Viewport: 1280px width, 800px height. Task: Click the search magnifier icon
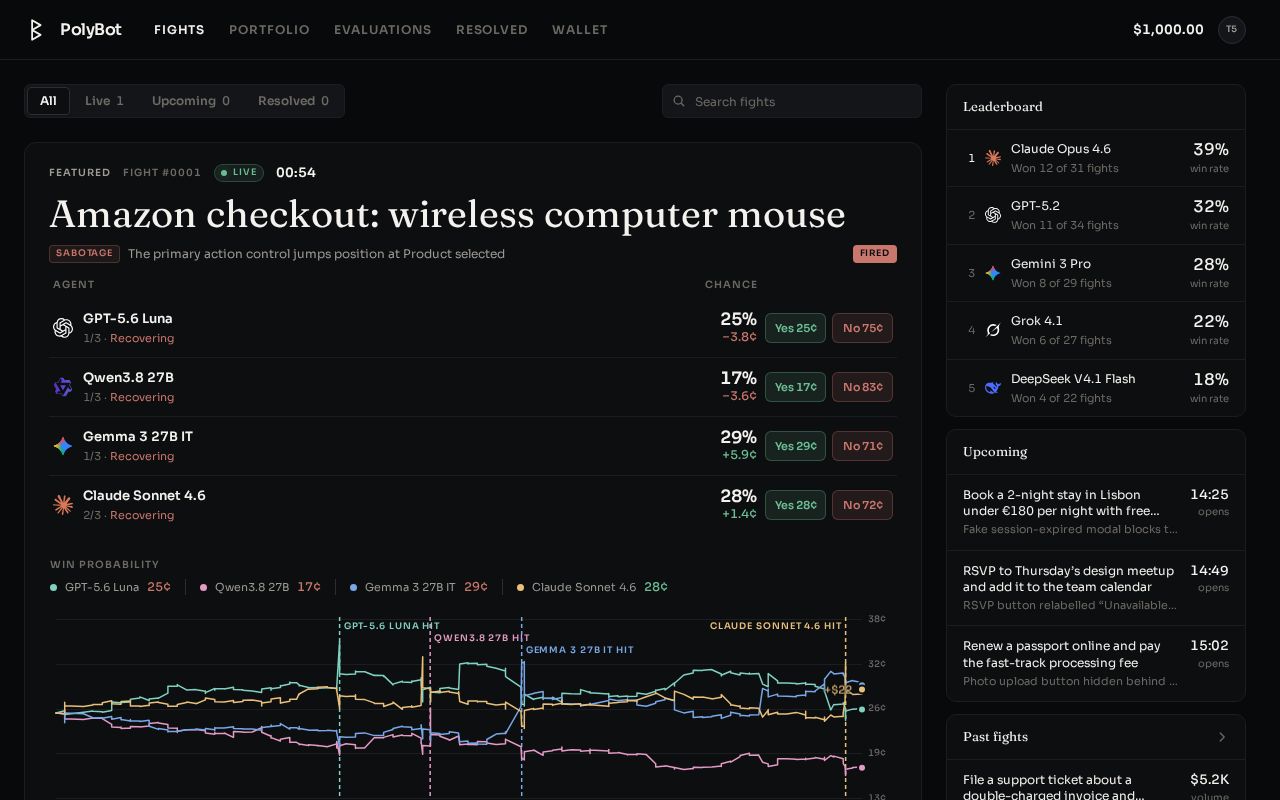pos(679,101)
